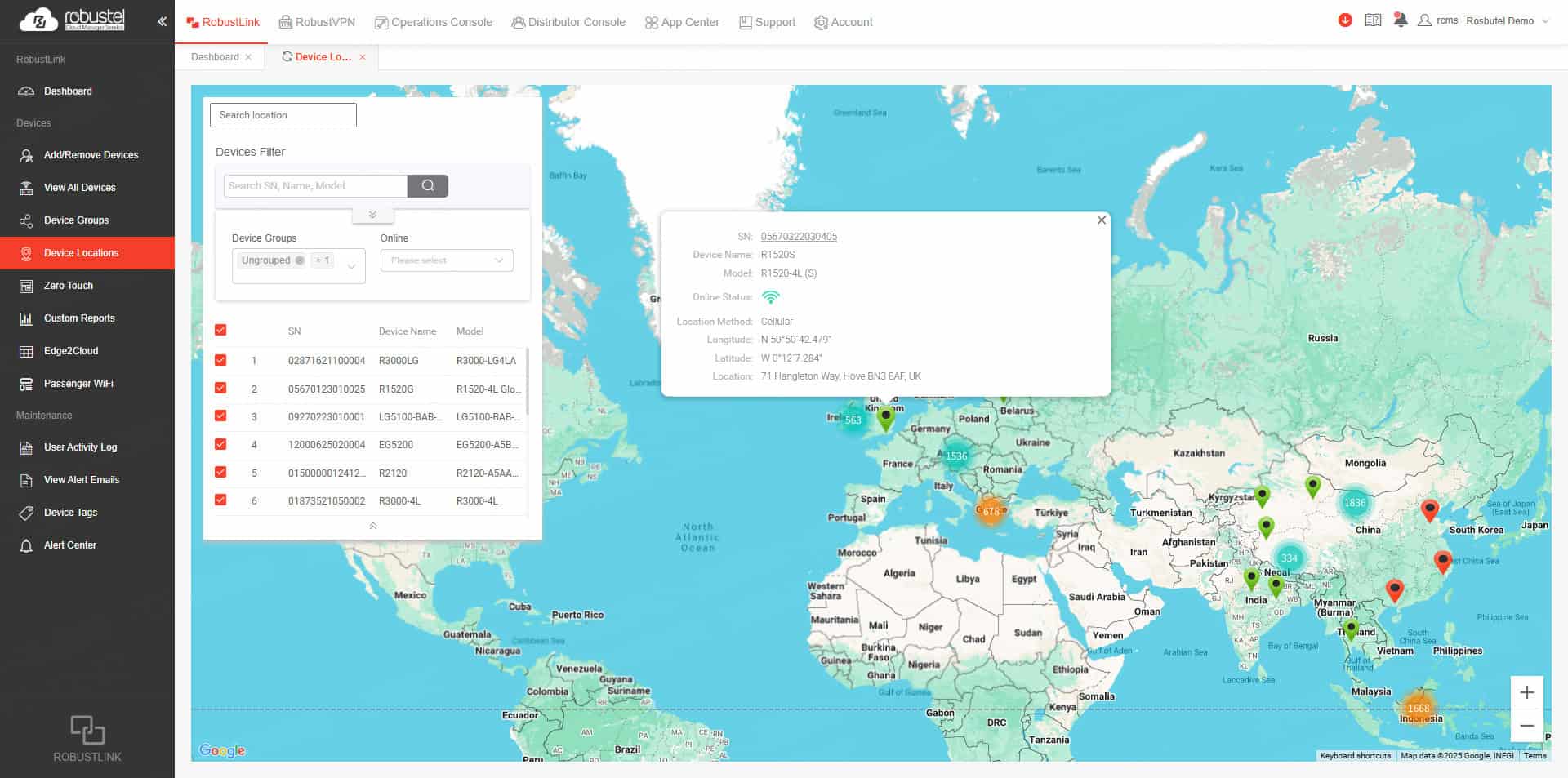
Task: Switch to the Dashboard tab
Action: point(215,57)
